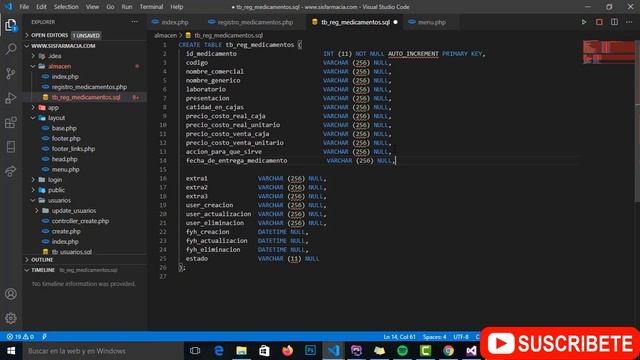This screenshot has height=360, width=640.
Task: Open footer_links.php file
Action: (73, 149)
